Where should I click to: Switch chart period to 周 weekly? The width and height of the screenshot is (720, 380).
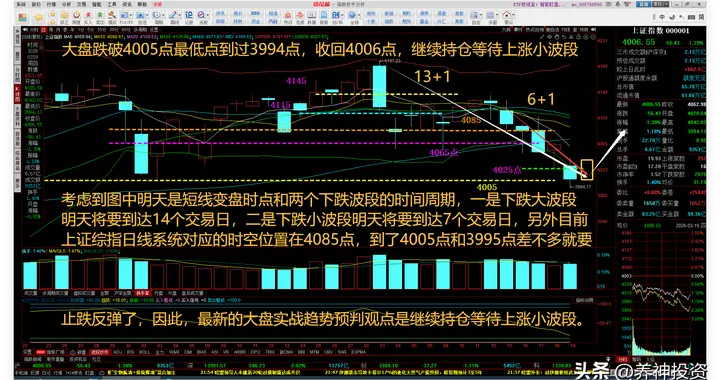tap(51, 29)
